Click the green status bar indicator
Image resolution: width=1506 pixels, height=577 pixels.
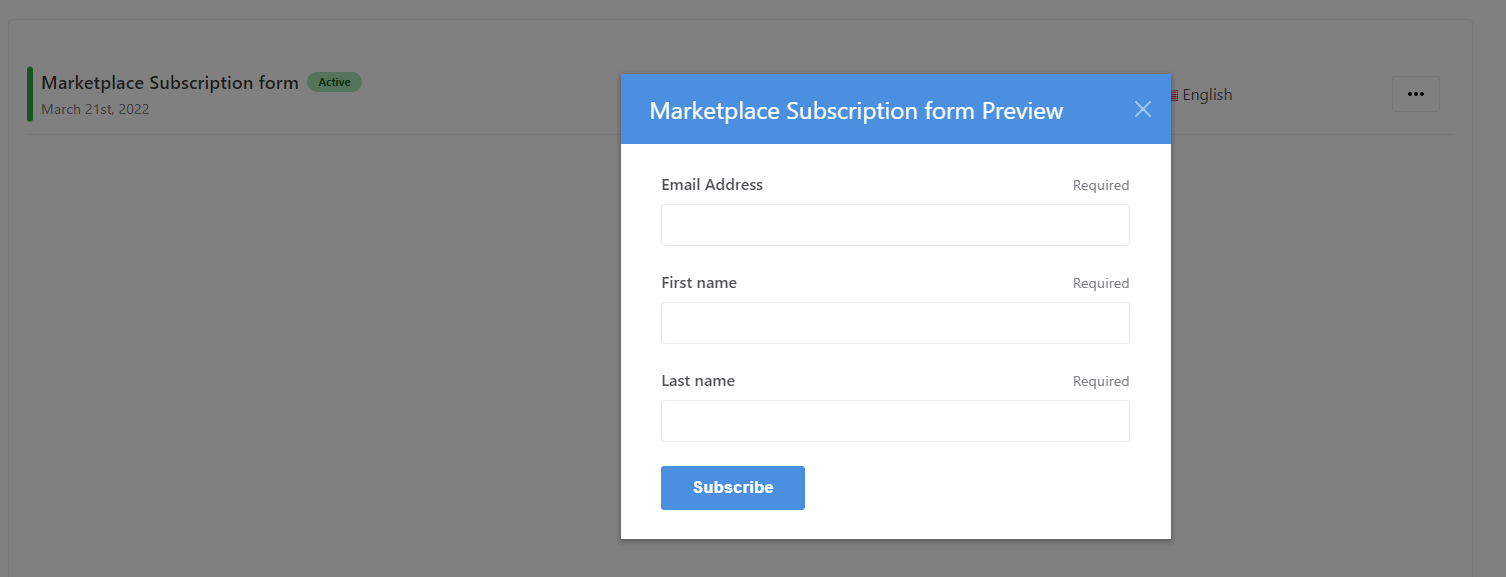(30, 94)
